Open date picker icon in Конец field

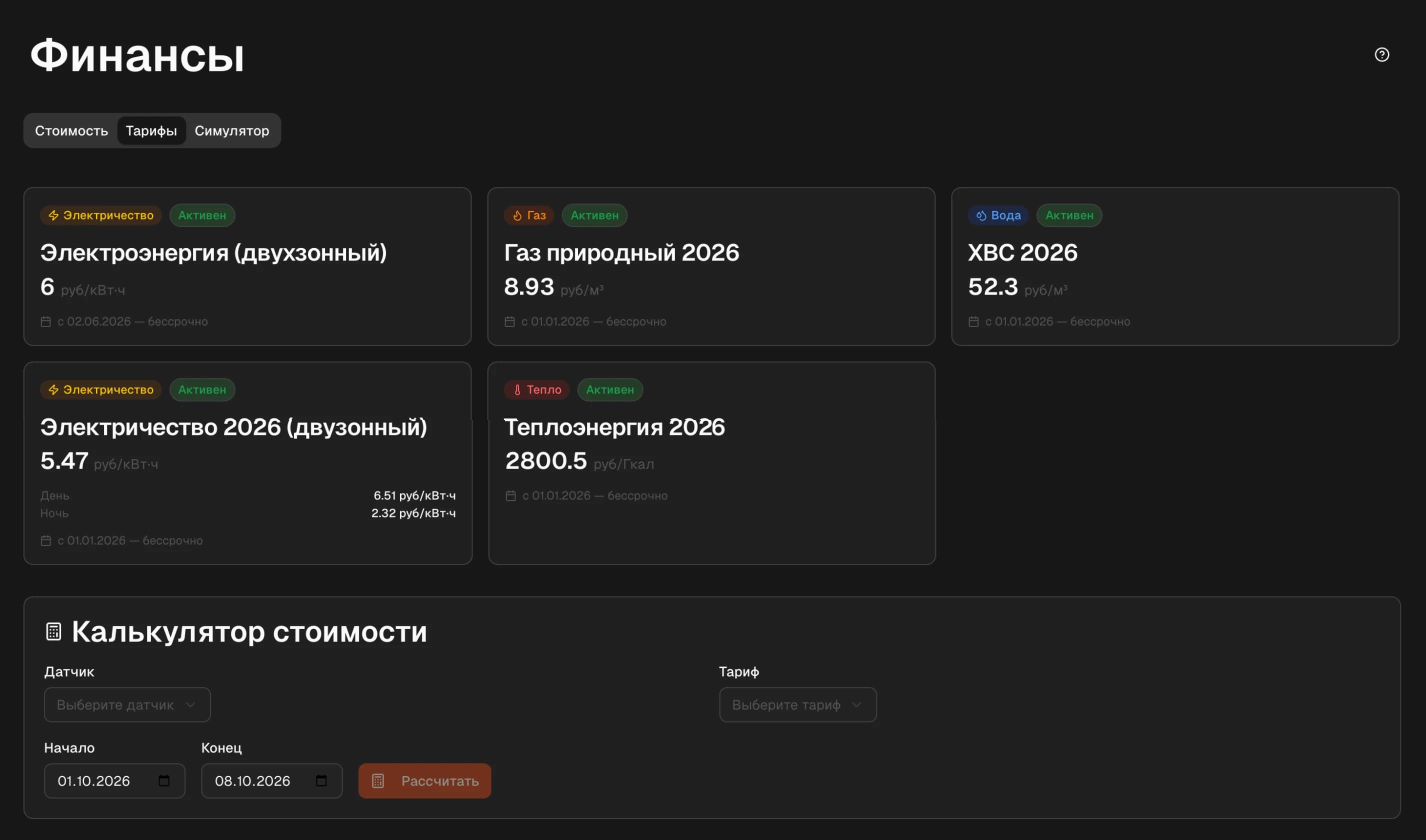pyautogui.click(x=321, y=780)
